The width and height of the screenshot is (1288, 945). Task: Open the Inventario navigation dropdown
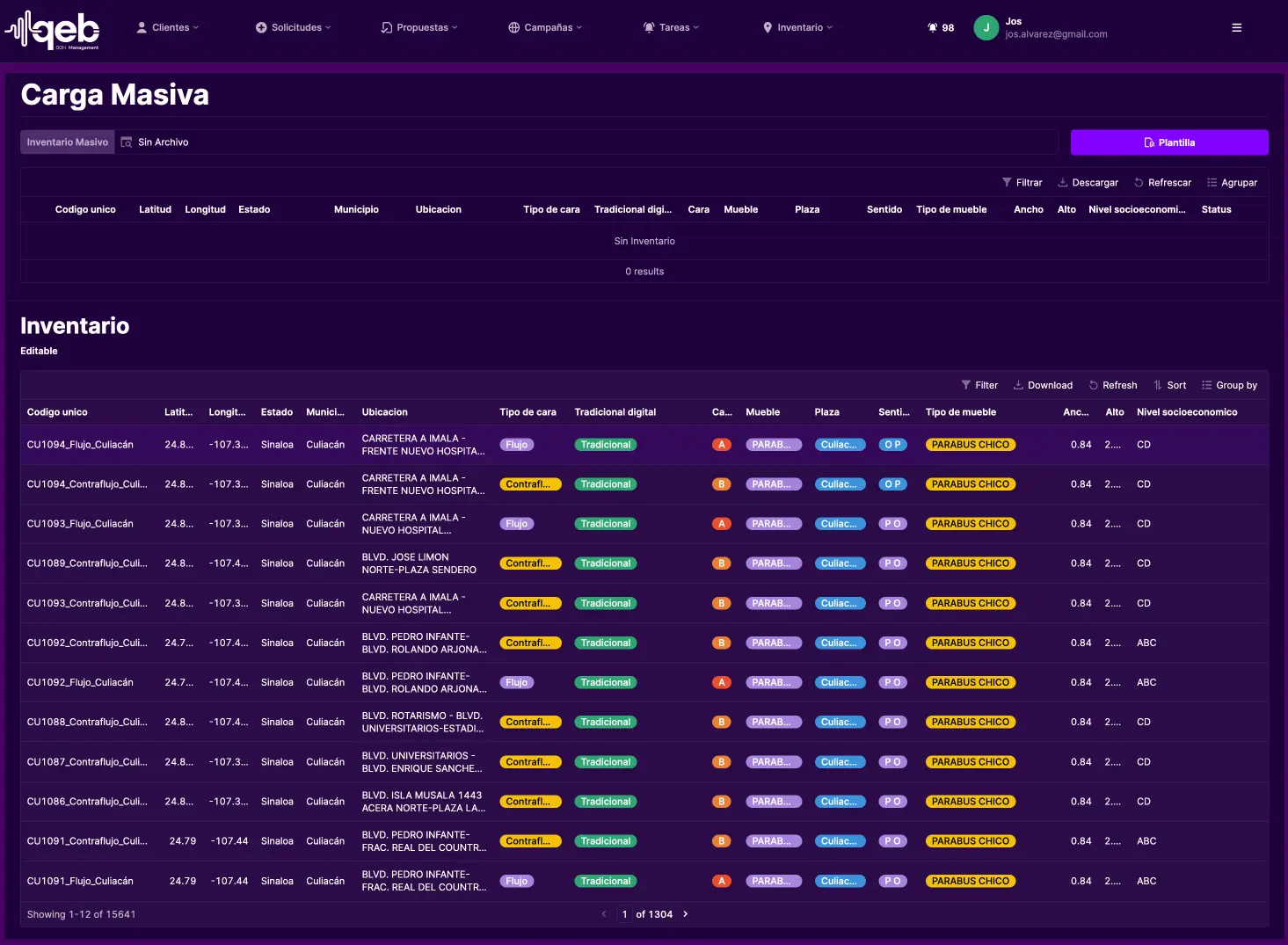pos(797,27)
